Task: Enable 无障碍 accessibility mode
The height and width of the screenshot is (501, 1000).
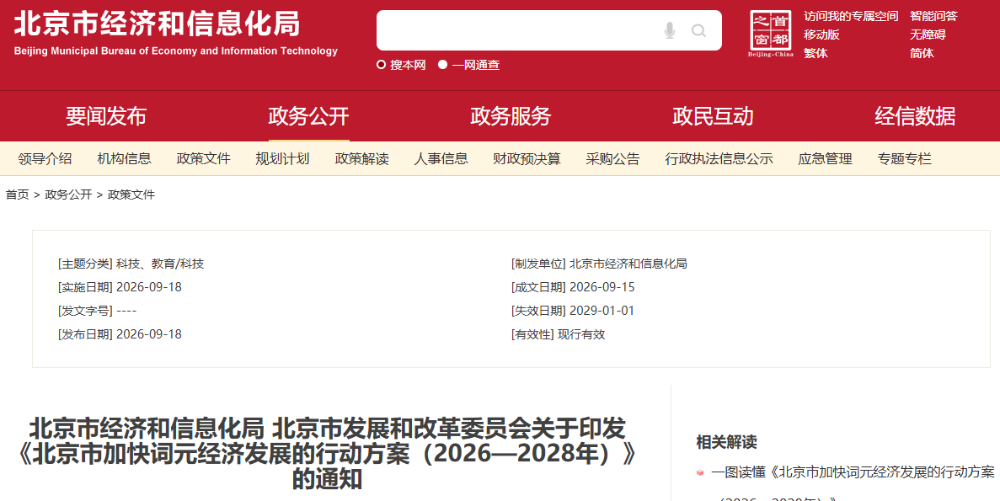Action: click(x=928, y=34)
